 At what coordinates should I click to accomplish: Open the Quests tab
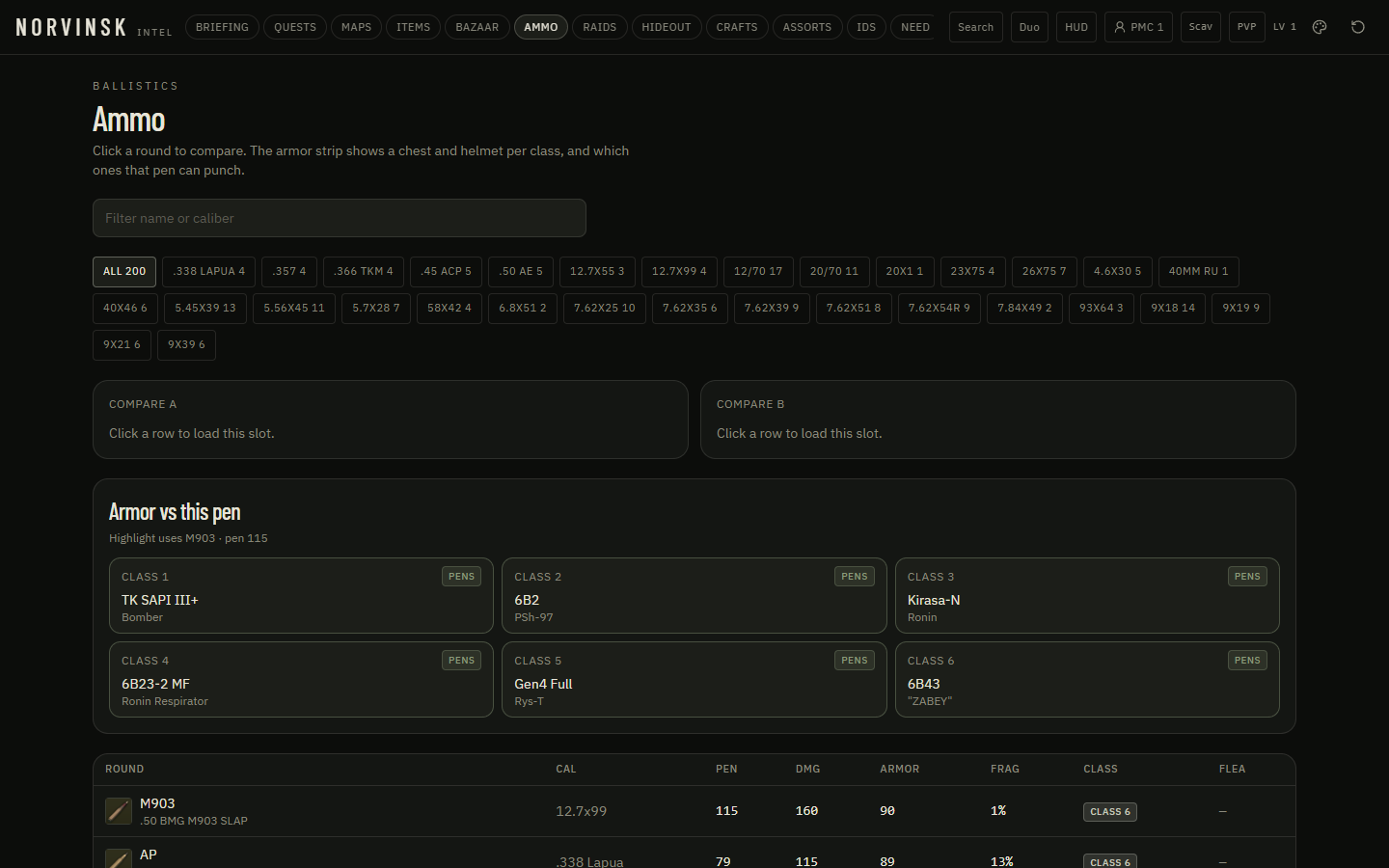pos(295,27)
